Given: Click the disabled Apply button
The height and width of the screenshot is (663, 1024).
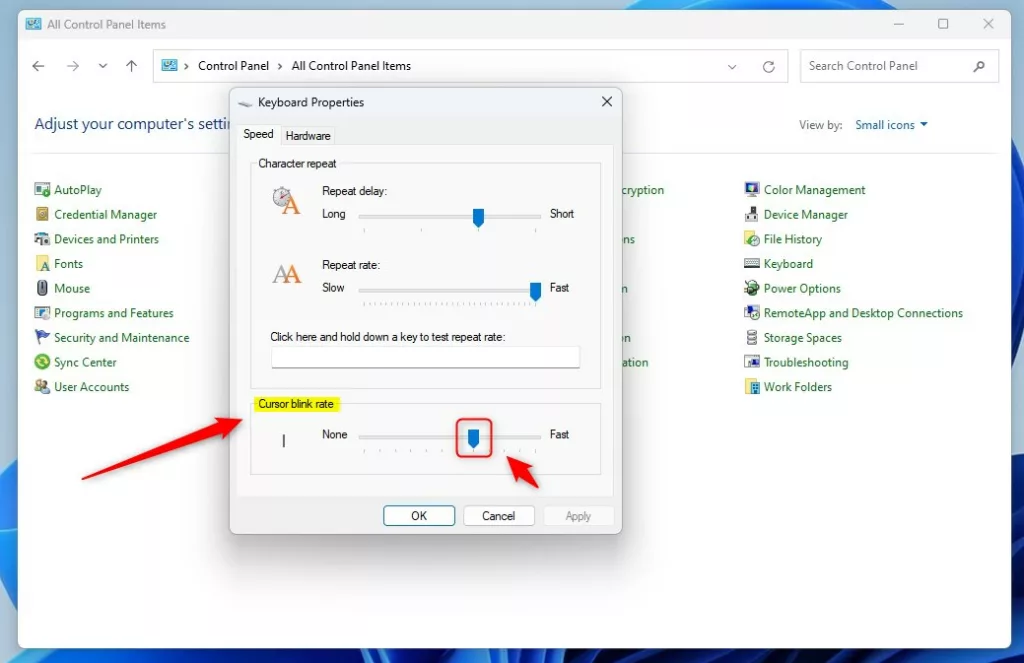Looking at the screenshot, I should pos(578,515).
